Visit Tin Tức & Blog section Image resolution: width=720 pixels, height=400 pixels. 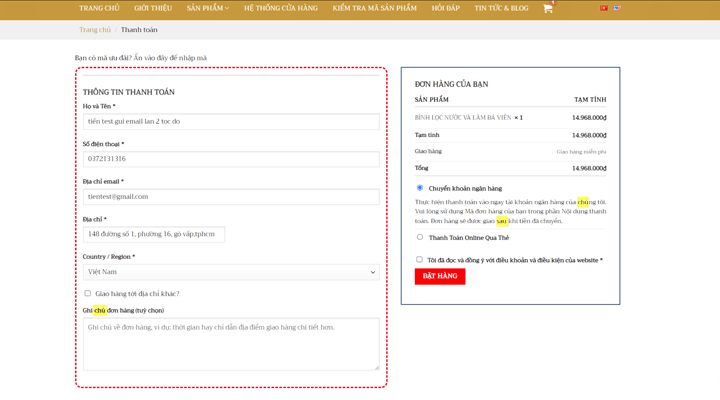[x=501, y=8]
